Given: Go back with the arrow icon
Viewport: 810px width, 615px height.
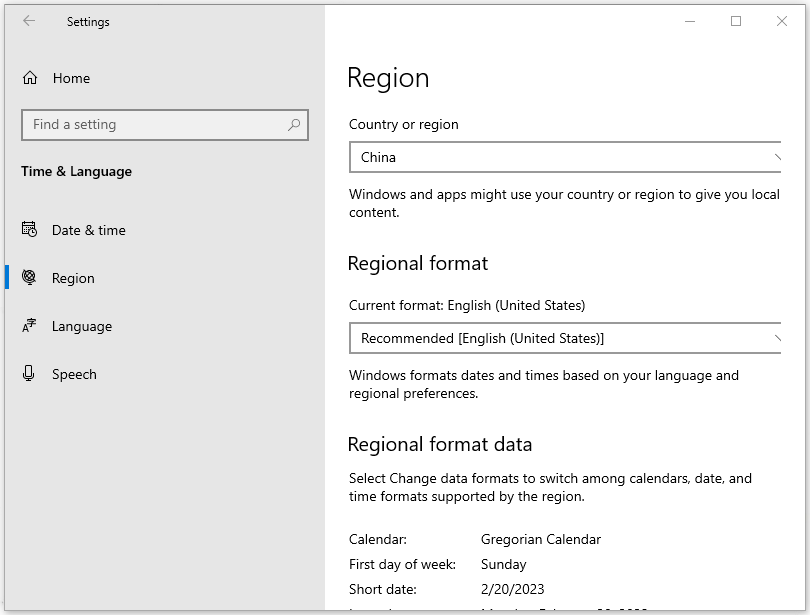Looking at the screenshot, I should 29,21.
